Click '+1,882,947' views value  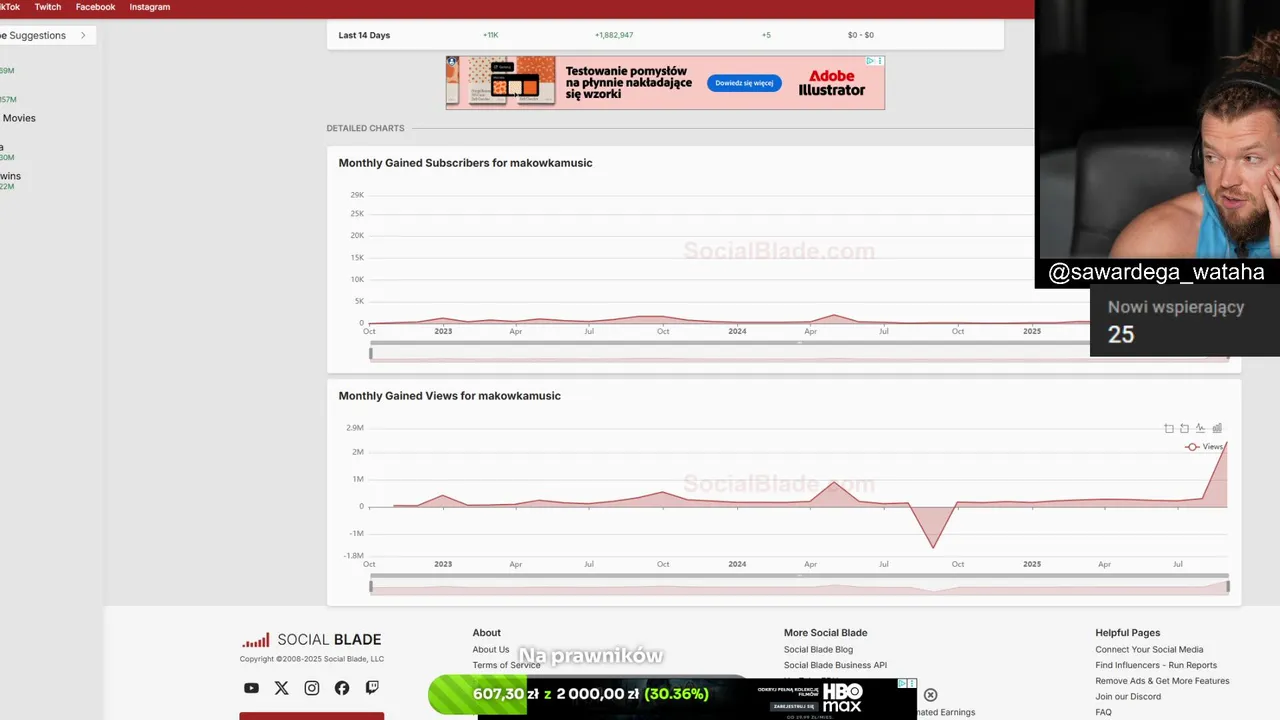tap(614, 35)
